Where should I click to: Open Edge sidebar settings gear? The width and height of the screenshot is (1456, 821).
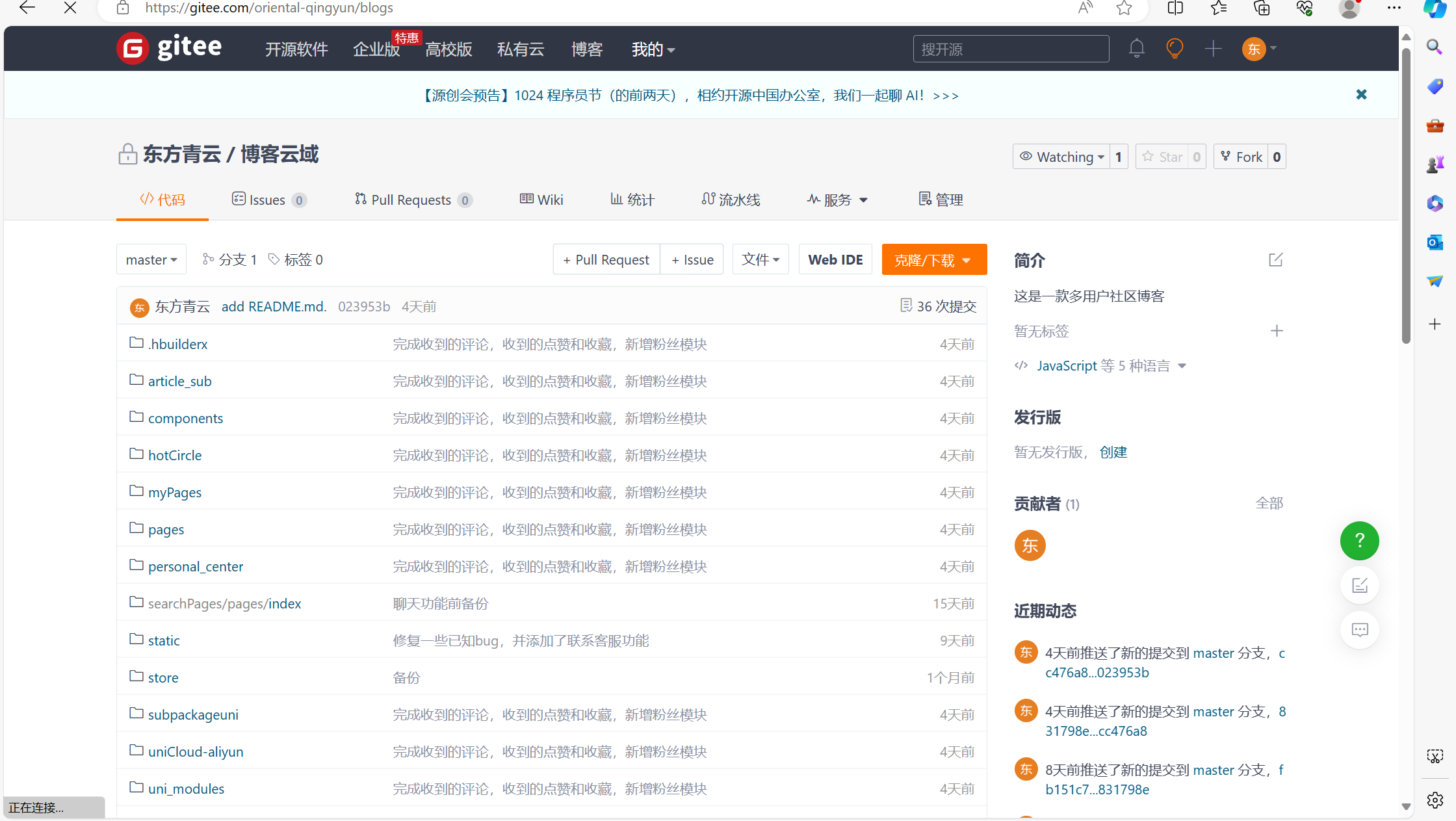point(1435,800)
